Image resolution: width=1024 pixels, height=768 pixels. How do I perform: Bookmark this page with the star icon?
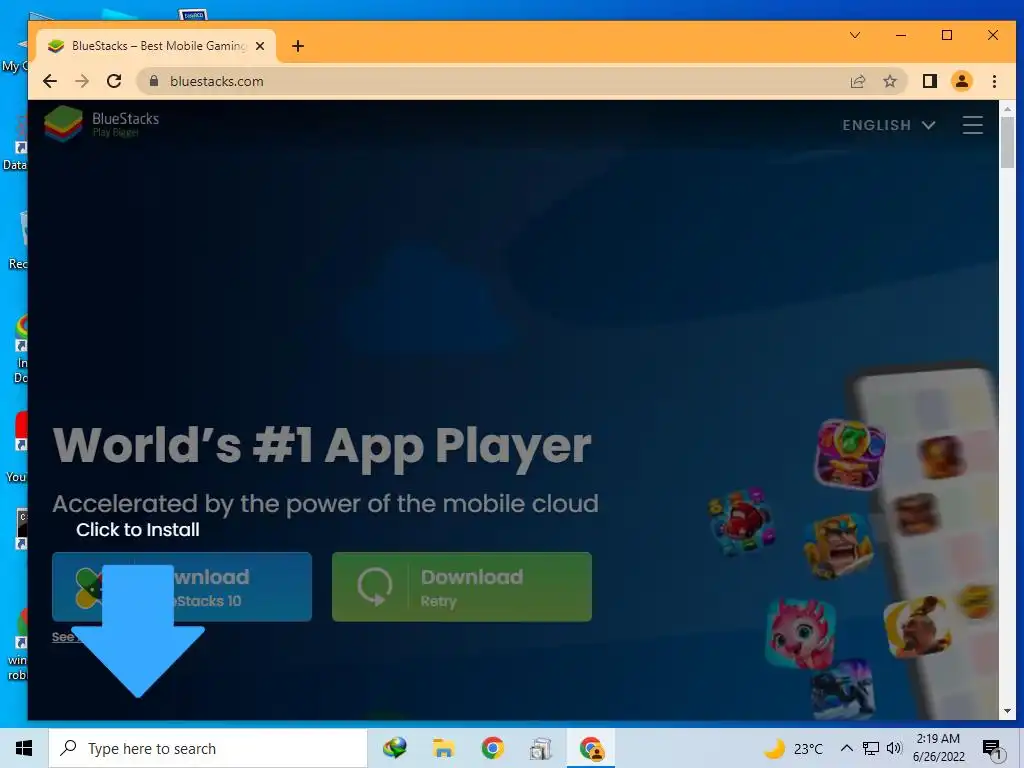click(889, 81)
